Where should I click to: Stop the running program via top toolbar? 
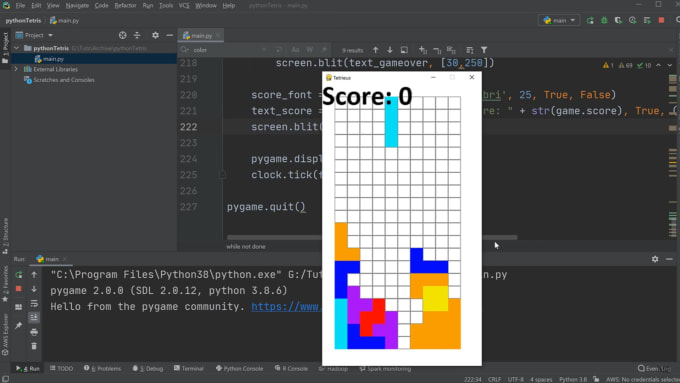[x=661, y=20]
